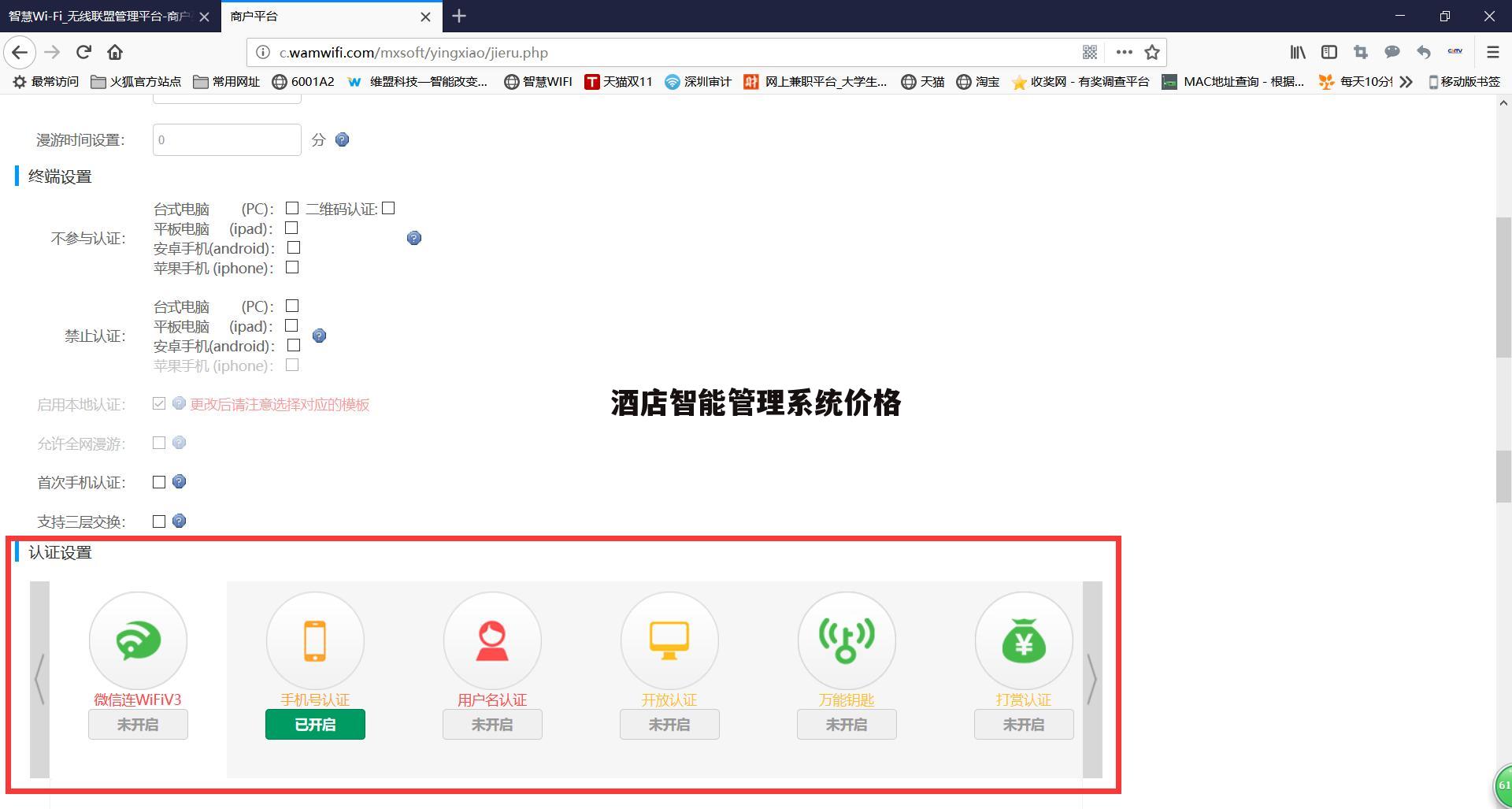Toggle the browser sidebar icon
1512x809 pixels.
tap(1329, 53)
